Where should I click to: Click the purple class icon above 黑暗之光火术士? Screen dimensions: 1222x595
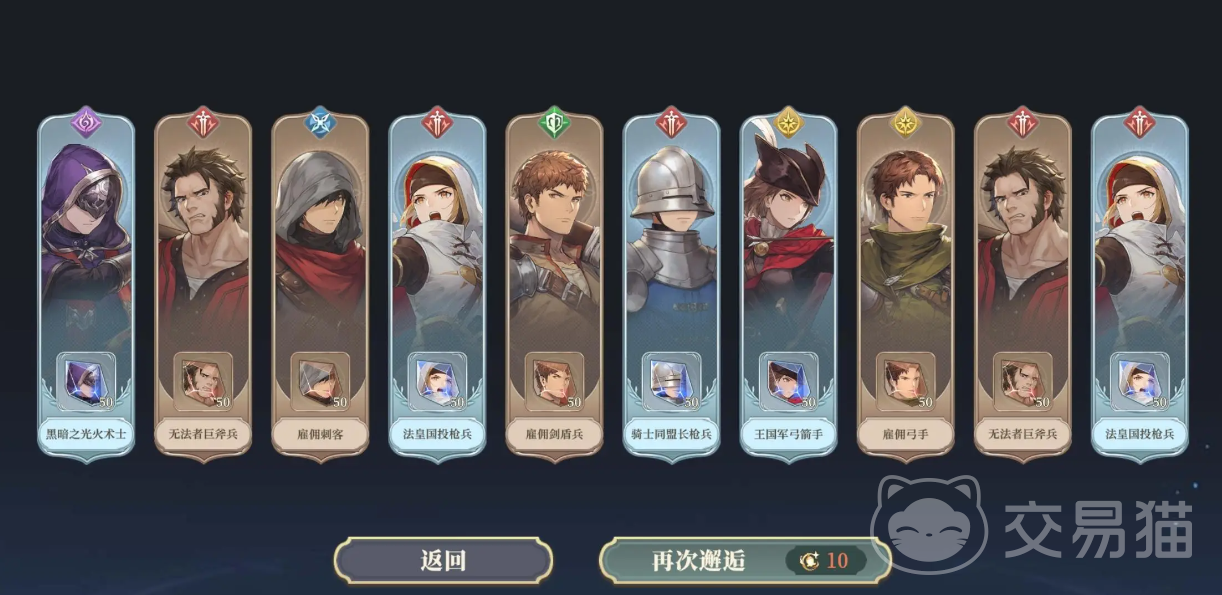click(86, 122)
